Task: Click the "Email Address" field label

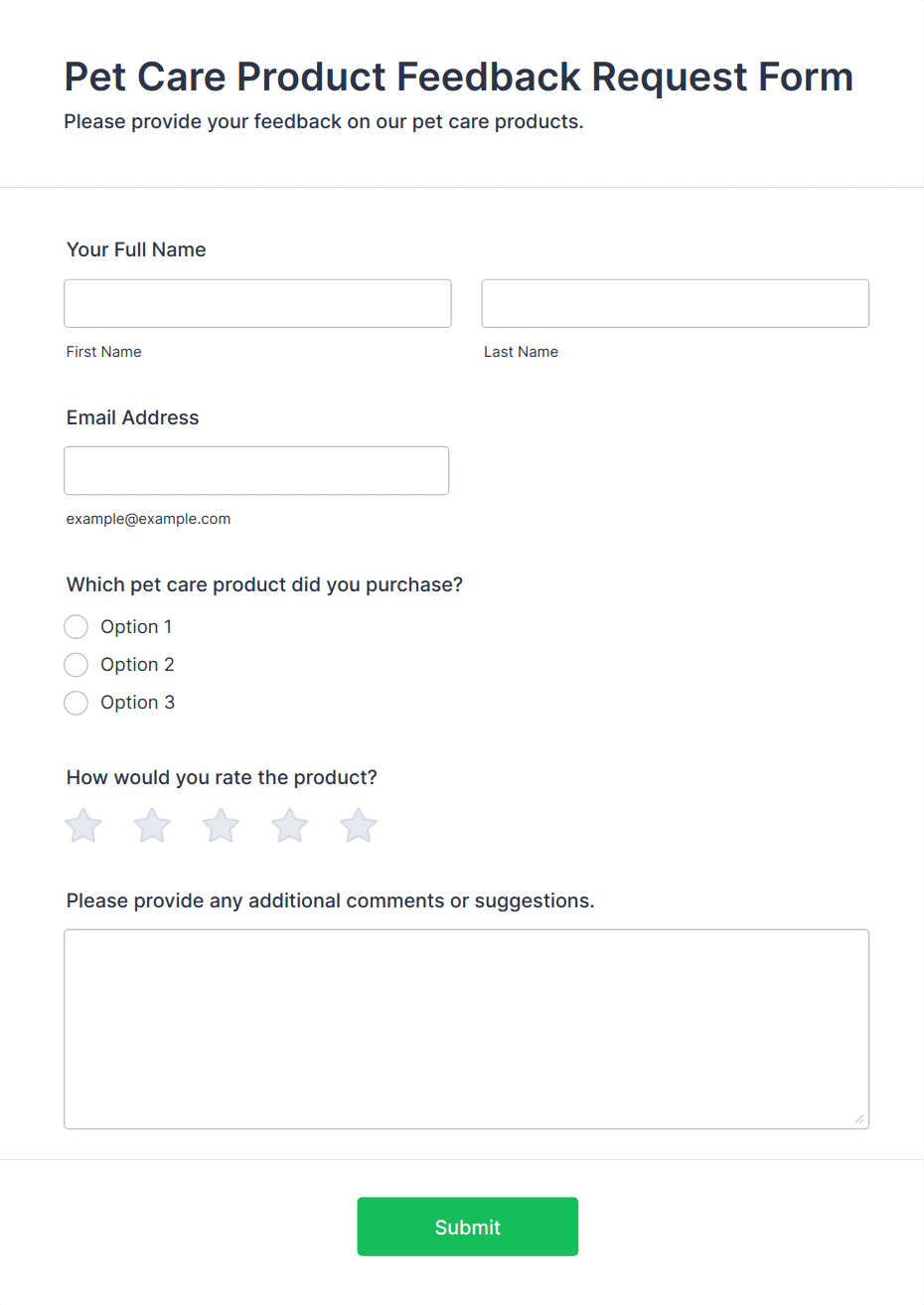Action: coord(132,417)
